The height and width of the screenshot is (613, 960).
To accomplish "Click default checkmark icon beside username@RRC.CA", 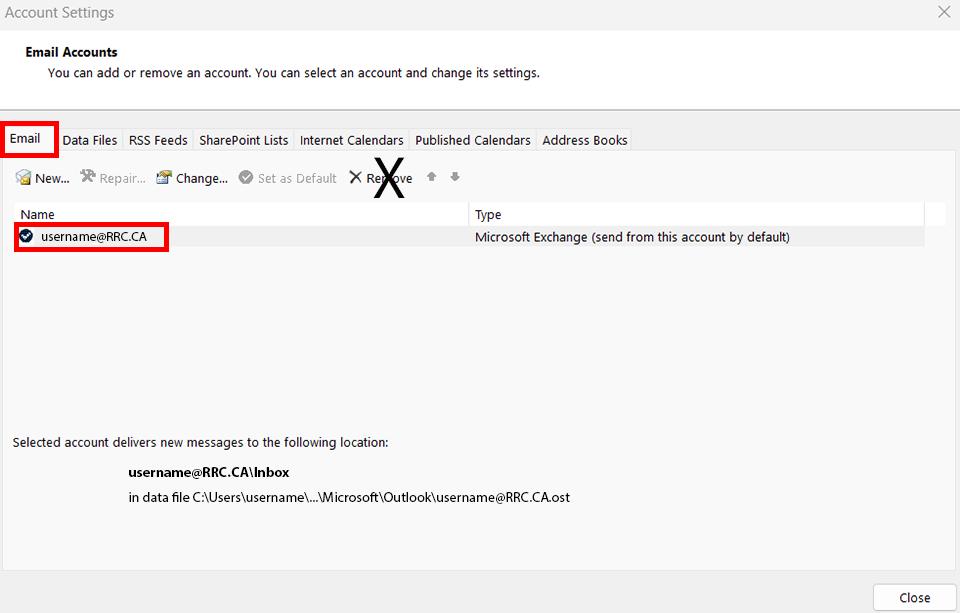I will tap(26, 237).
